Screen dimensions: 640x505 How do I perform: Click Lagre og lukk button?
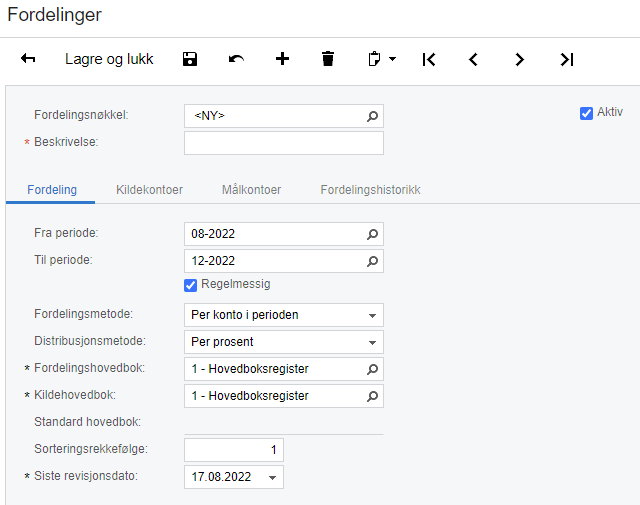coord(109,59)
